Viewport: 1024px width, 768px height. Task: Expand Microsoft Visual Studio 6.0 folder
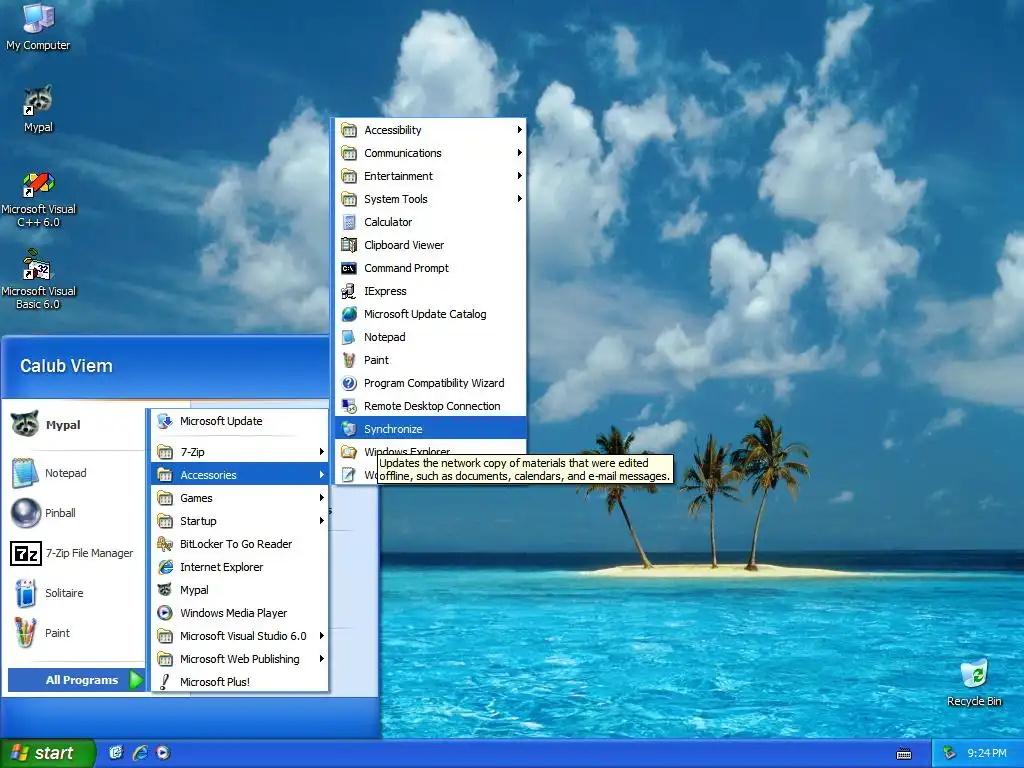click(x=240, y=636)
